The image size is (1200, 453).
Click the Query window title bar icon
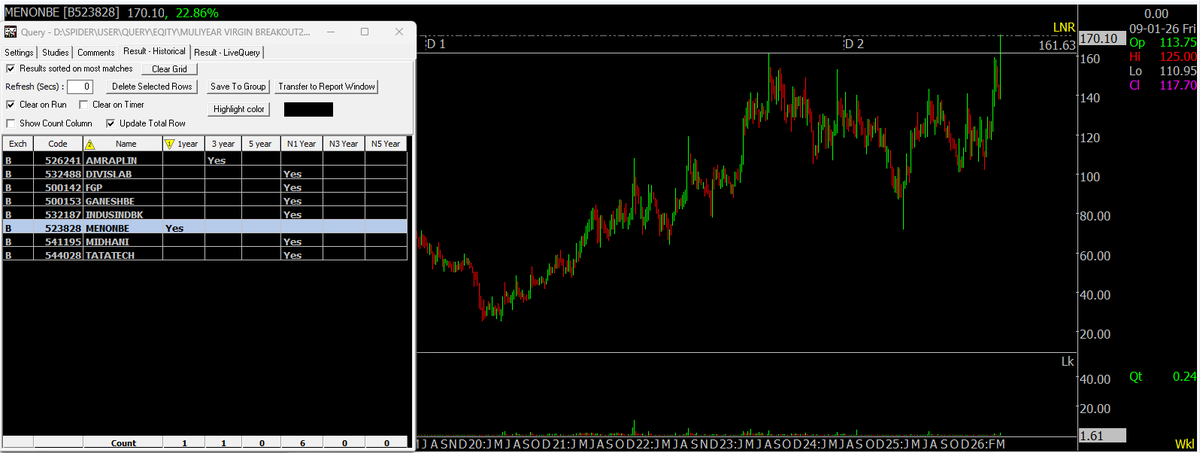tap(9, 31)
